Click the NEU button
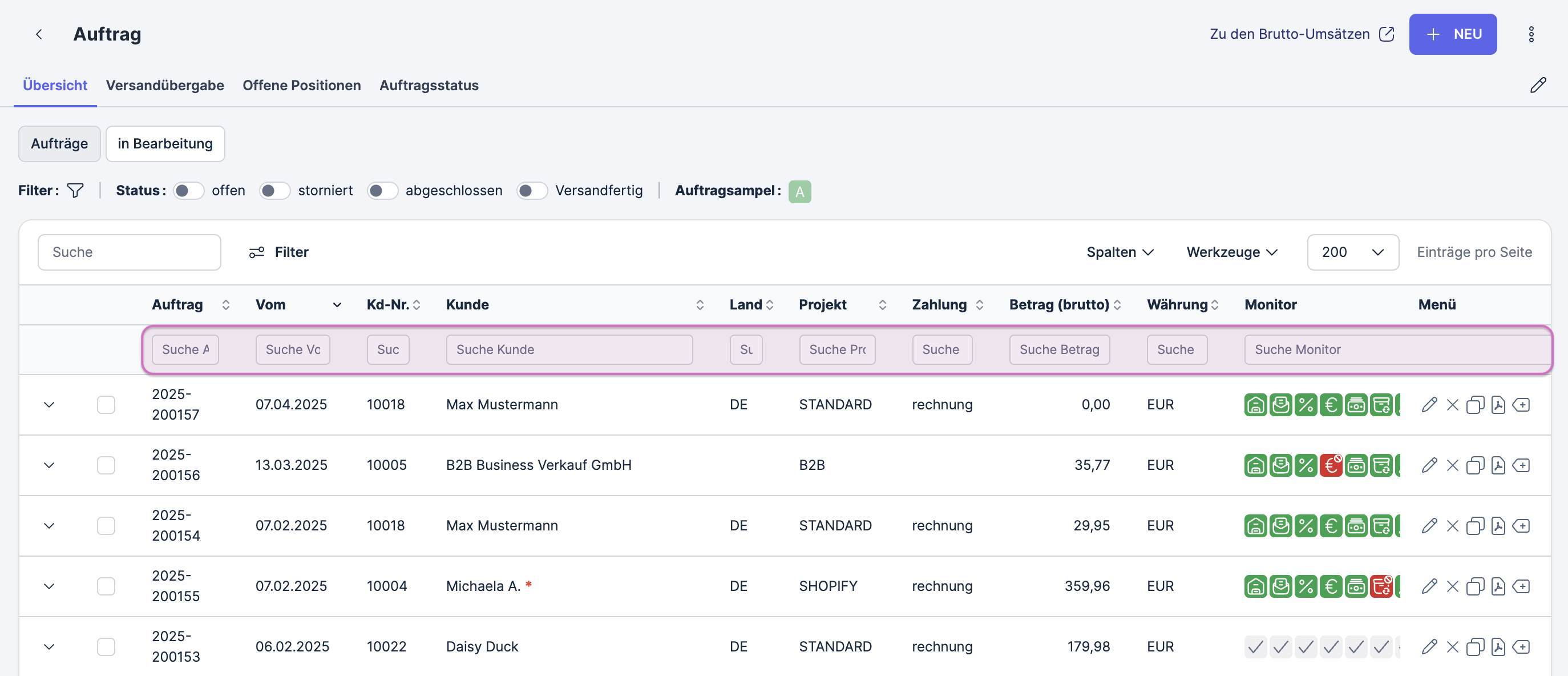The image size is (1568, 676). [x=1452, y=34]
